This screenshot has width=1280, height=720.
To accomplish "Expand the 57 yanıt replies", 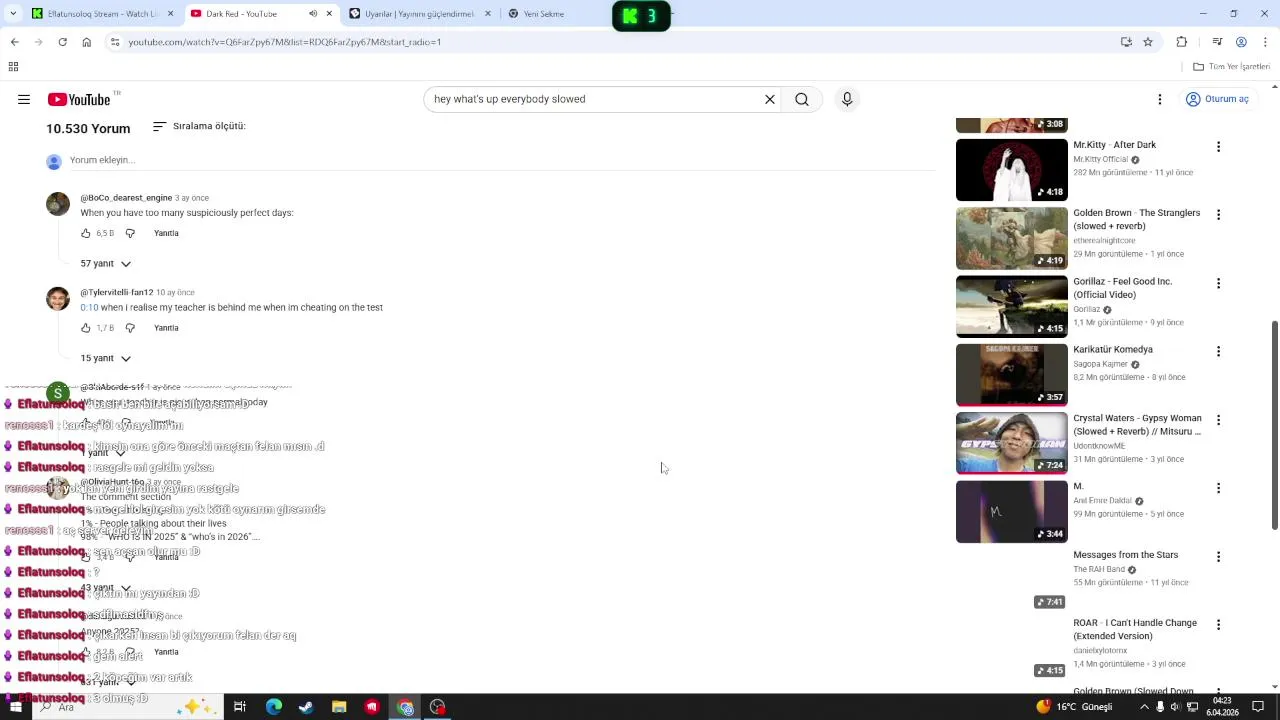I will click(106, 263).
